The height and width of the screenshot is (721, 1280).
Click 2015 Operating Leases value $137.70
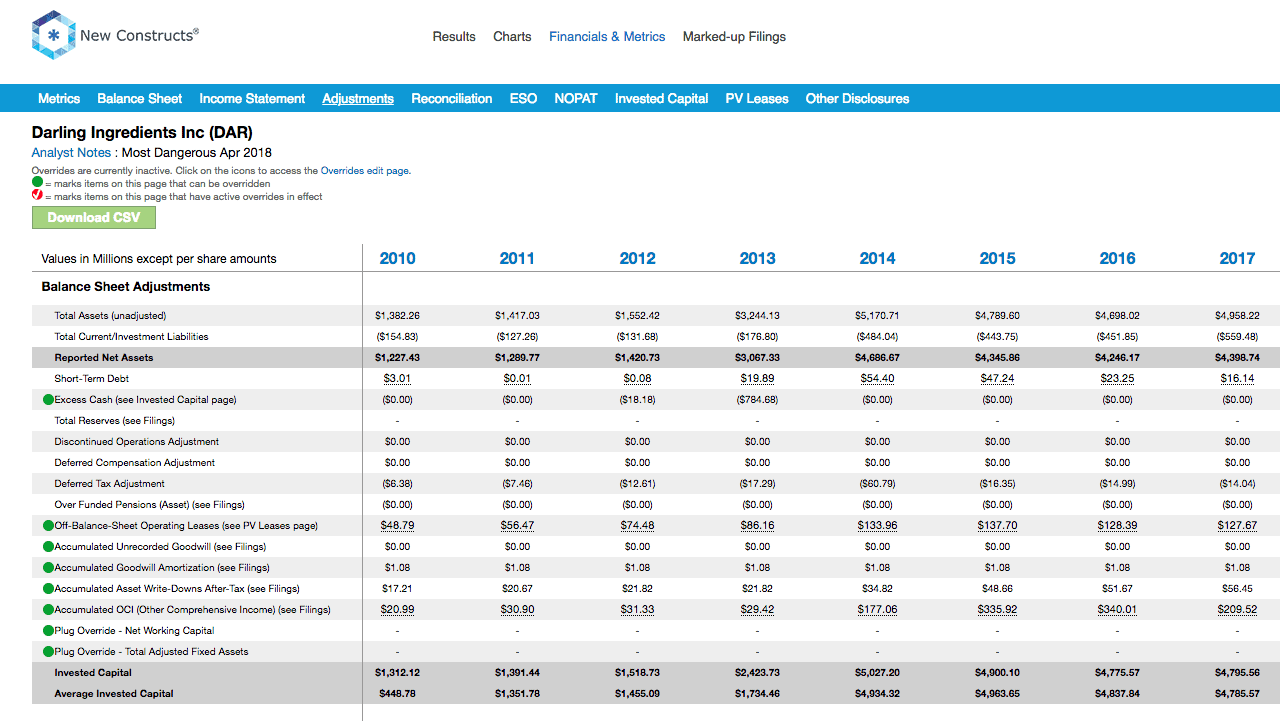coord(997,526)
